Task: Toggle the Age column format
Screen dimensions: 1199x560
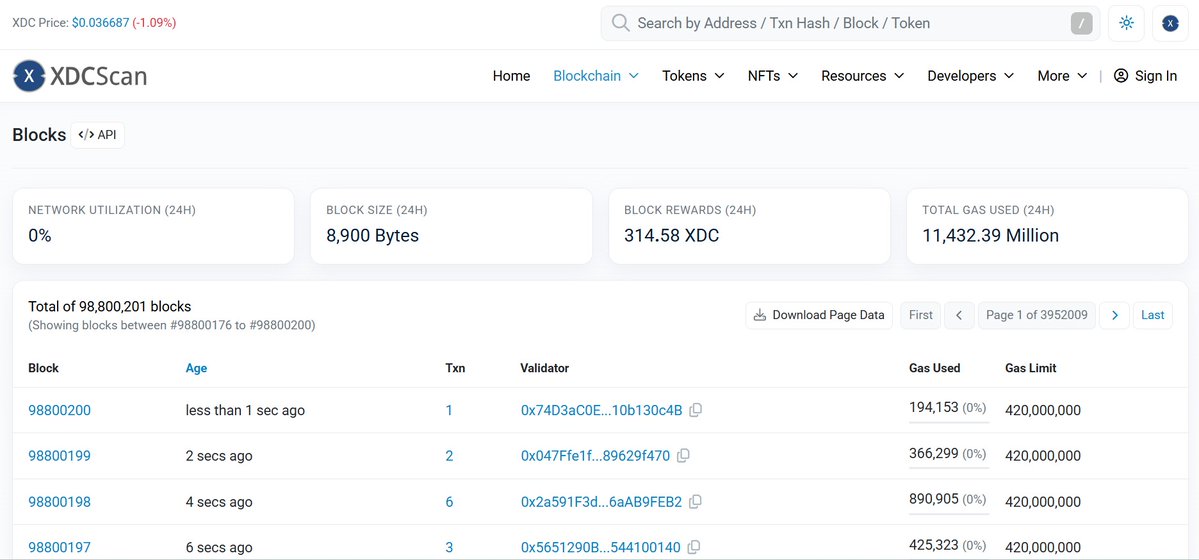Action: tap(197, 368)
